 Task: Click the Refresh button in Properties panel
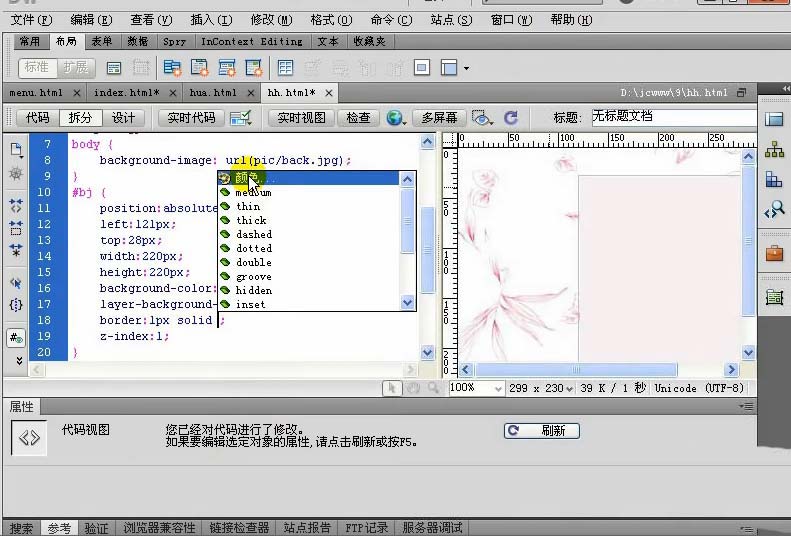pos(542,431)
